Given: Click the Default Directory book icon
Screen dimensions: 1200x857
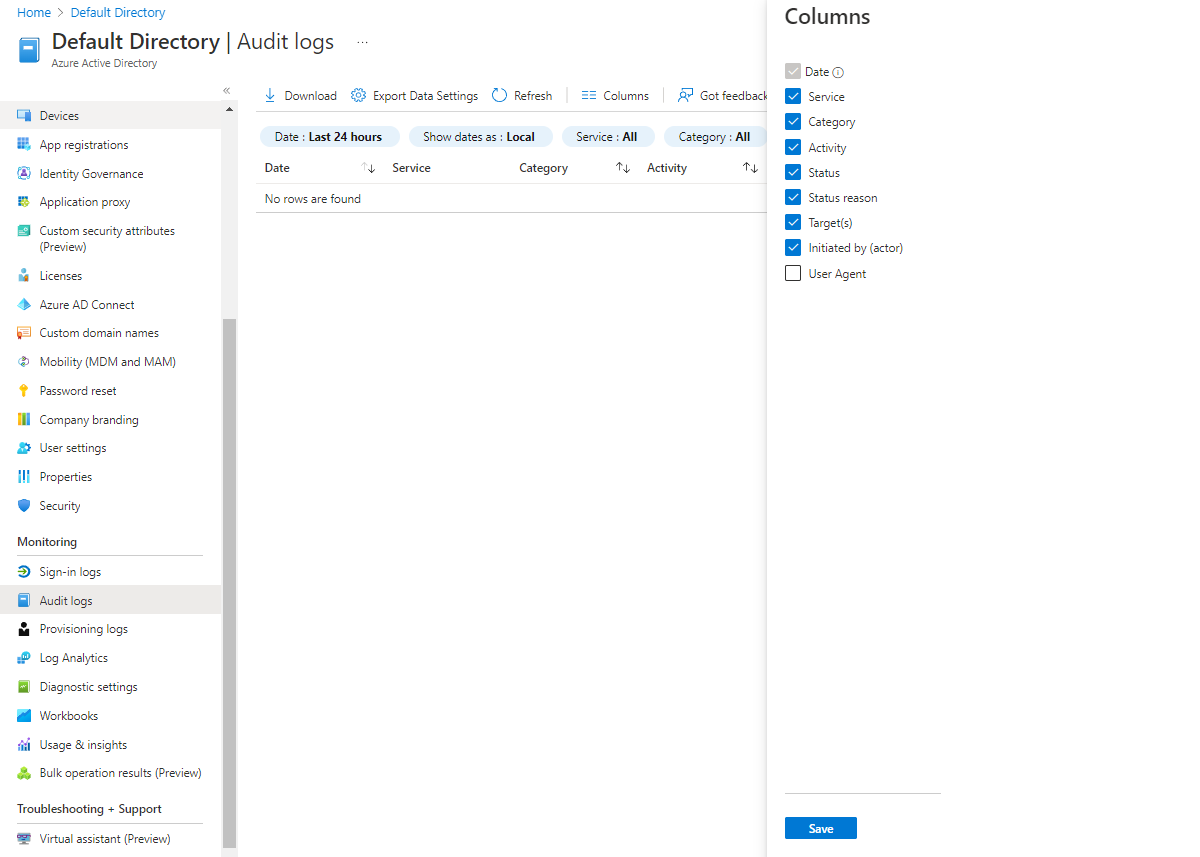Looking at the screenshot, I should tap(30, 50).
